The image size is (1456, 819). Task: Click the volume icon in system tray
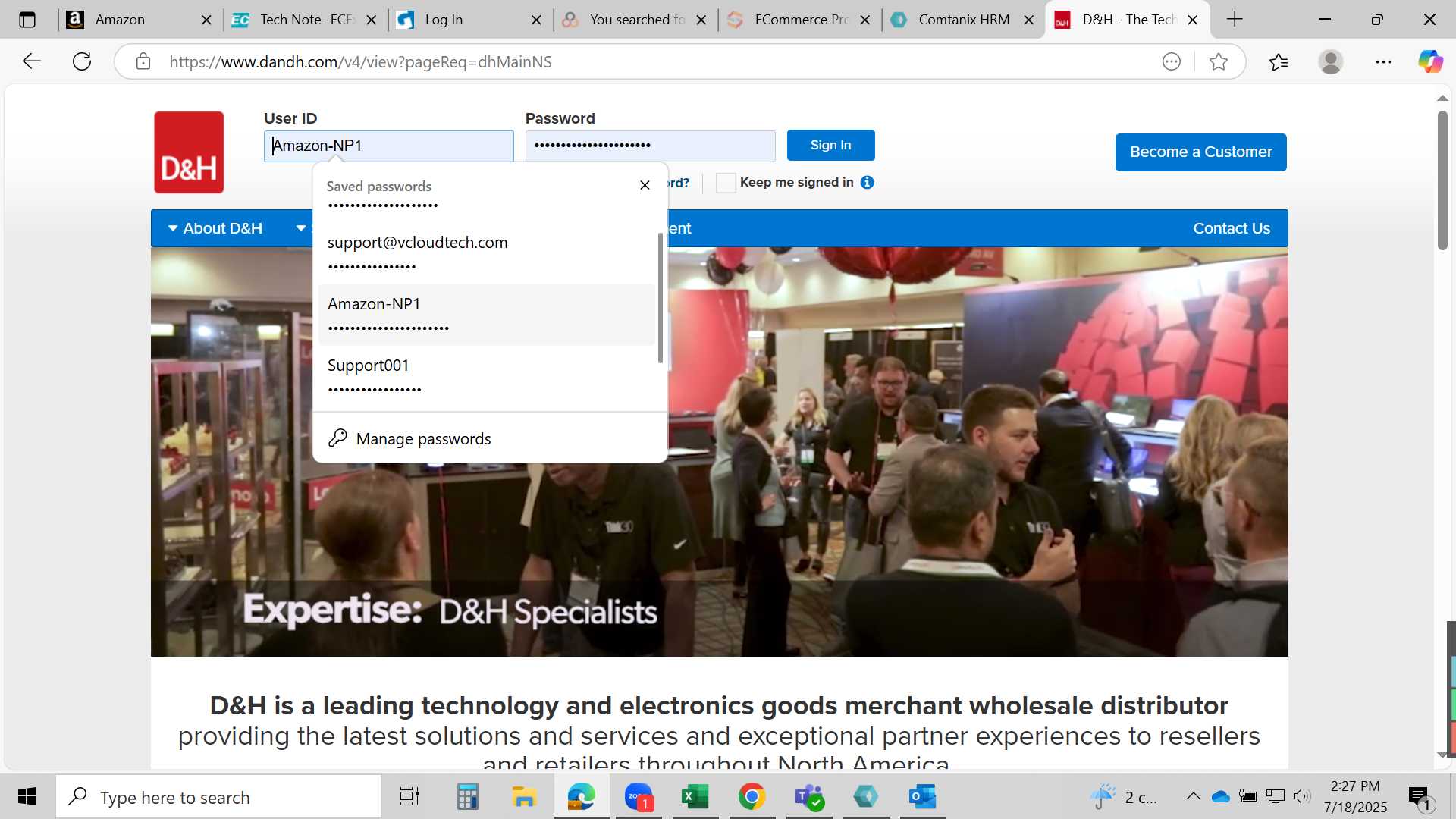[1302, 796]
